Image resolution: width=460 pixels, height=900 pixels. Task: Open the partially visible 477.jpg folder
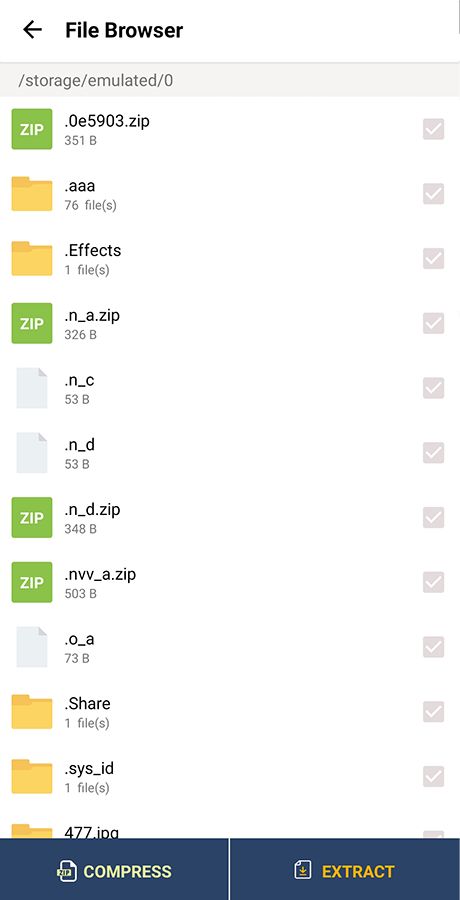[x=230, y=829]
